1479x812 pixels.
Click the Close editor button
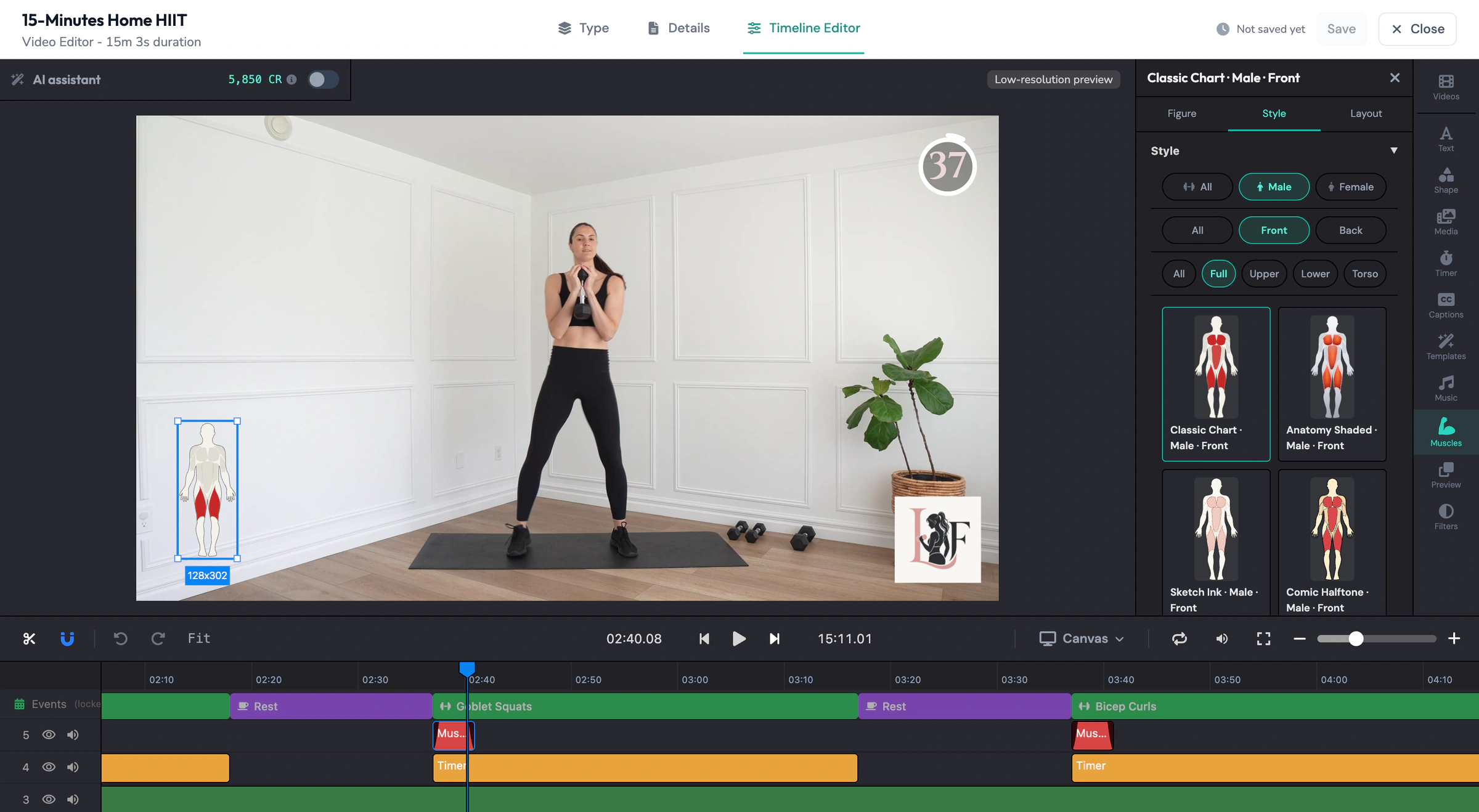pyautogui.click(x=1417, y=29)
